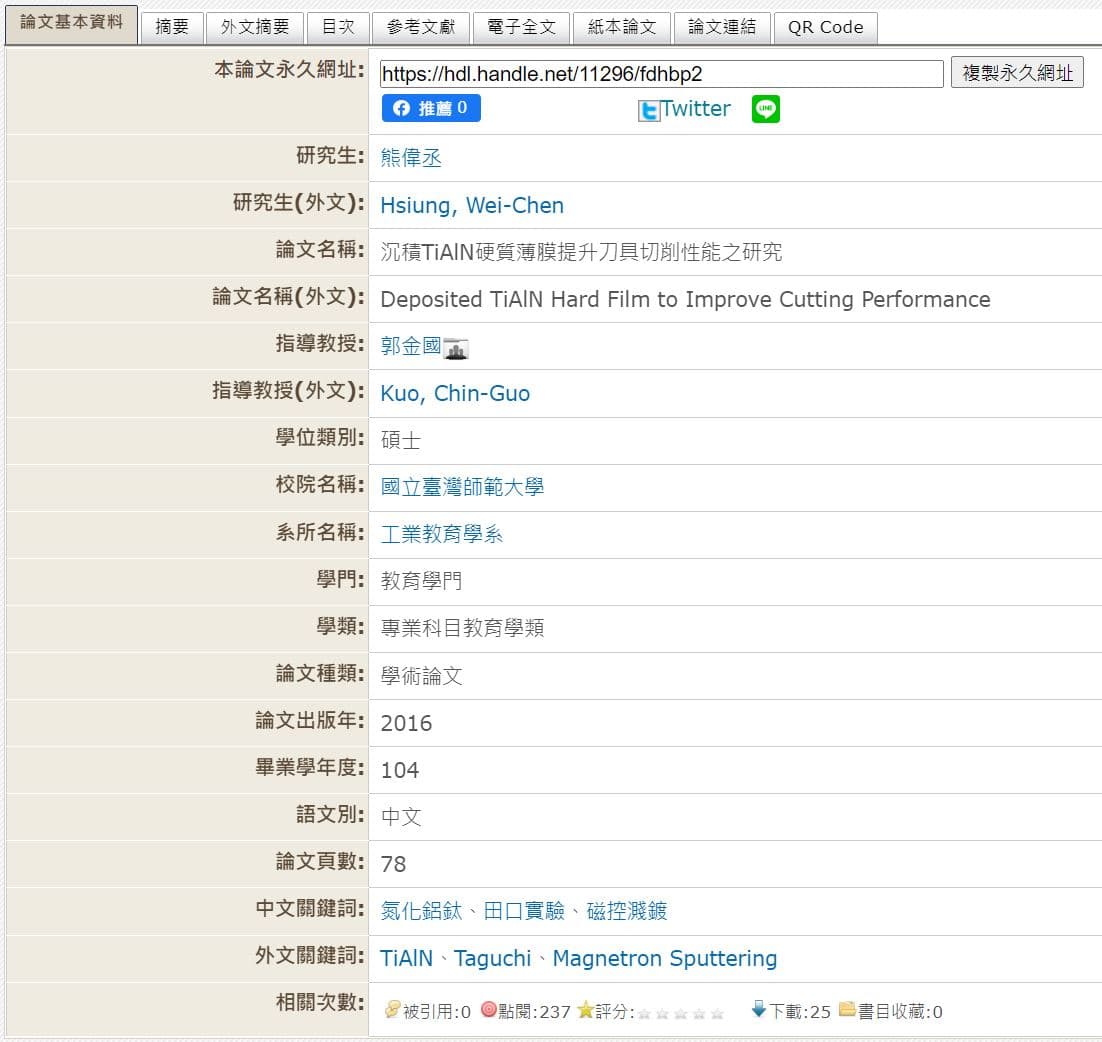Viewport: 1102px width, 1042px height.
Task: Click the keyword 田口實驗
Action: coord(524,911)
